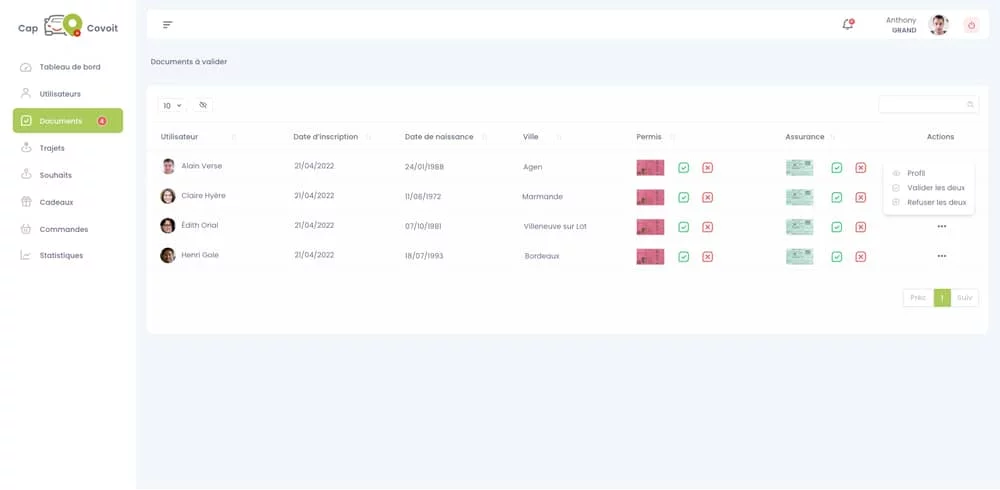Image resolution: width=1000 pixels, height=490 pixels.
Task: Refuse Henri Gole's assurance
Action: tap(860, 256)
